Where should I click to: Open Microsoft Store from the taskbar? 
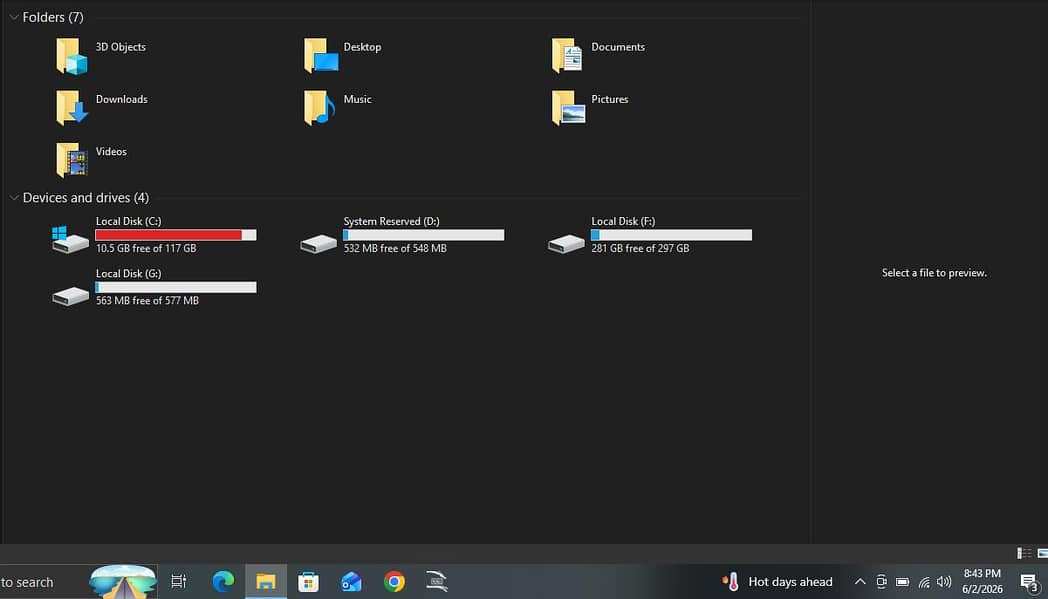[x=308, y=582]
